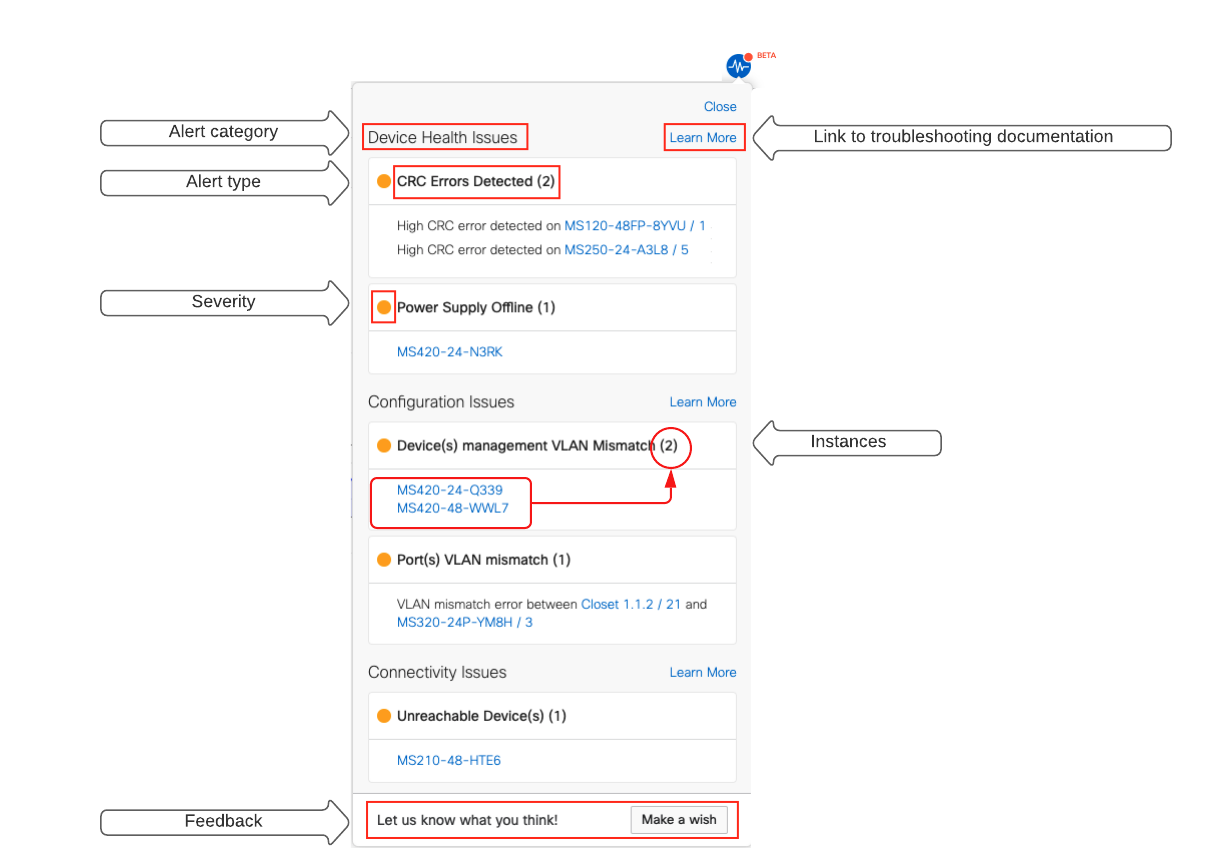Open Learn More for Device Health Issues
This screenshot has height=864, width=1212.
coord(703,137)
